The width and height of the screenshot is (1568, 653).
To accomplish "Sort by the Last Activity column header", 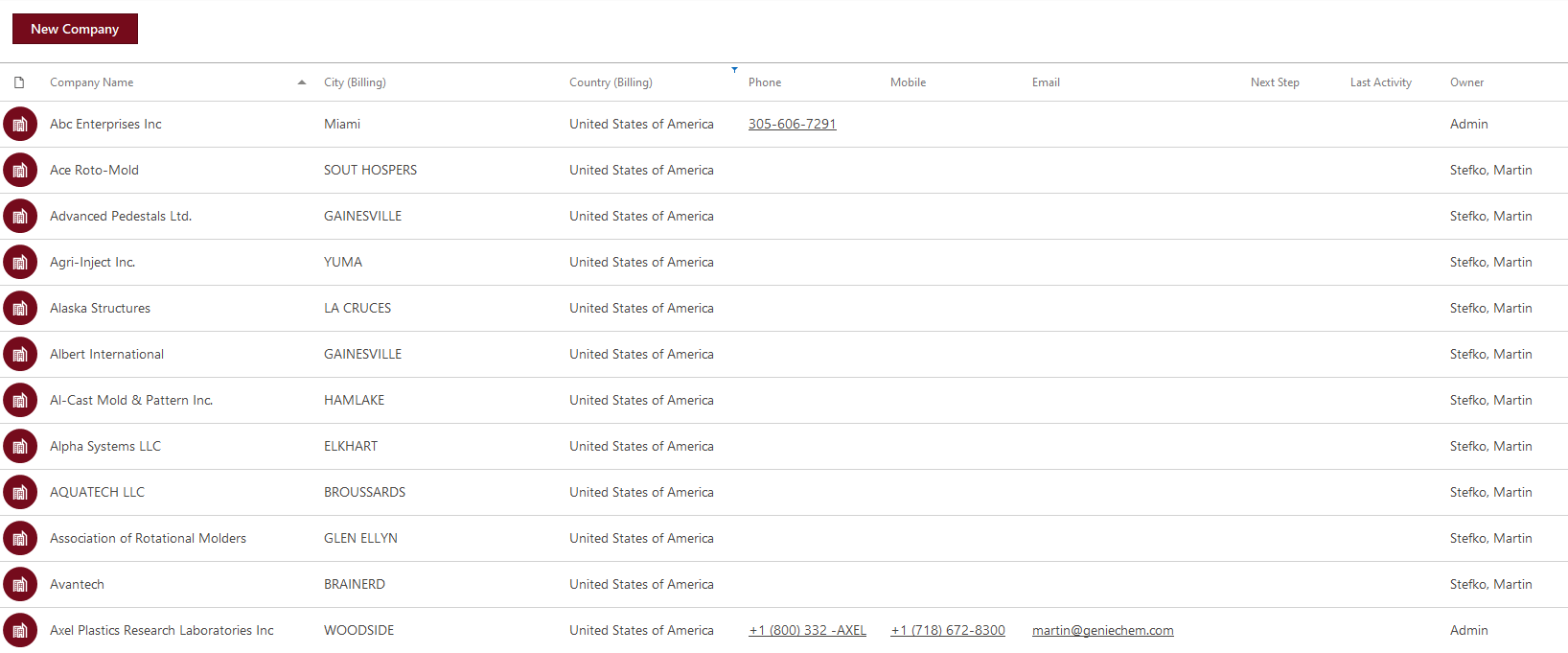I will pos(1380,82).
